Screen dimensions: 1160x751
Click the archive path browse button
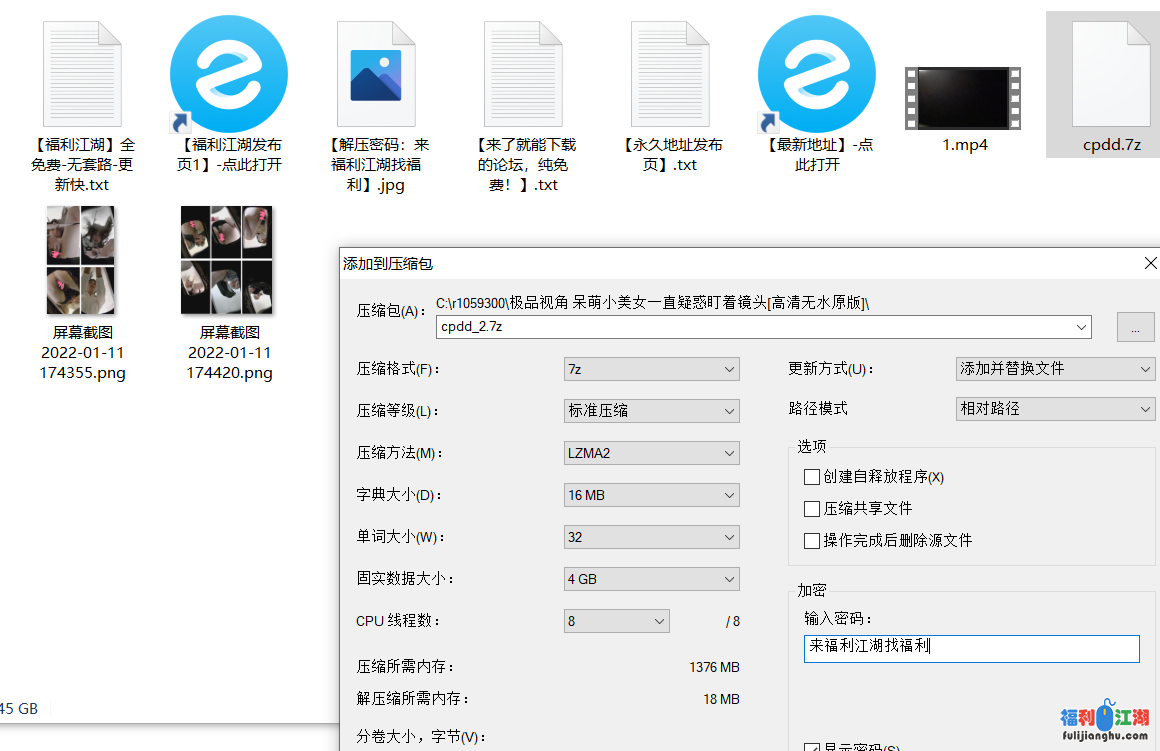[1136, 327]
